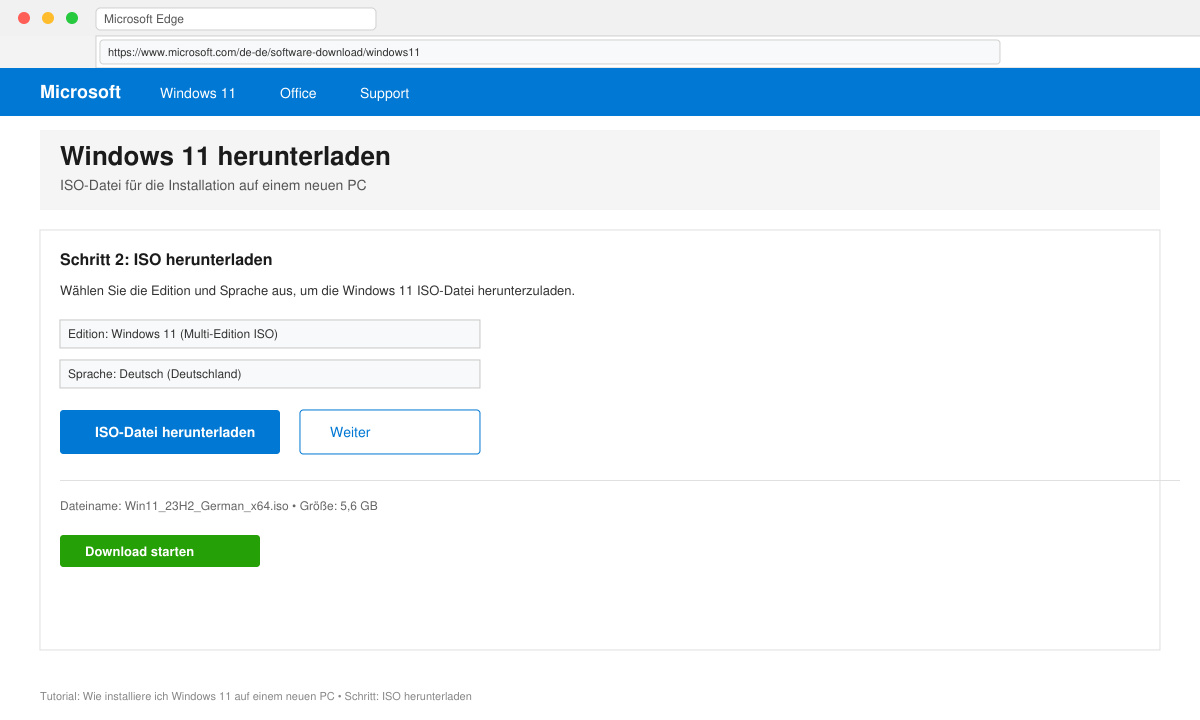Click the Schritt 2: ISO herunterladen heading

166,260
